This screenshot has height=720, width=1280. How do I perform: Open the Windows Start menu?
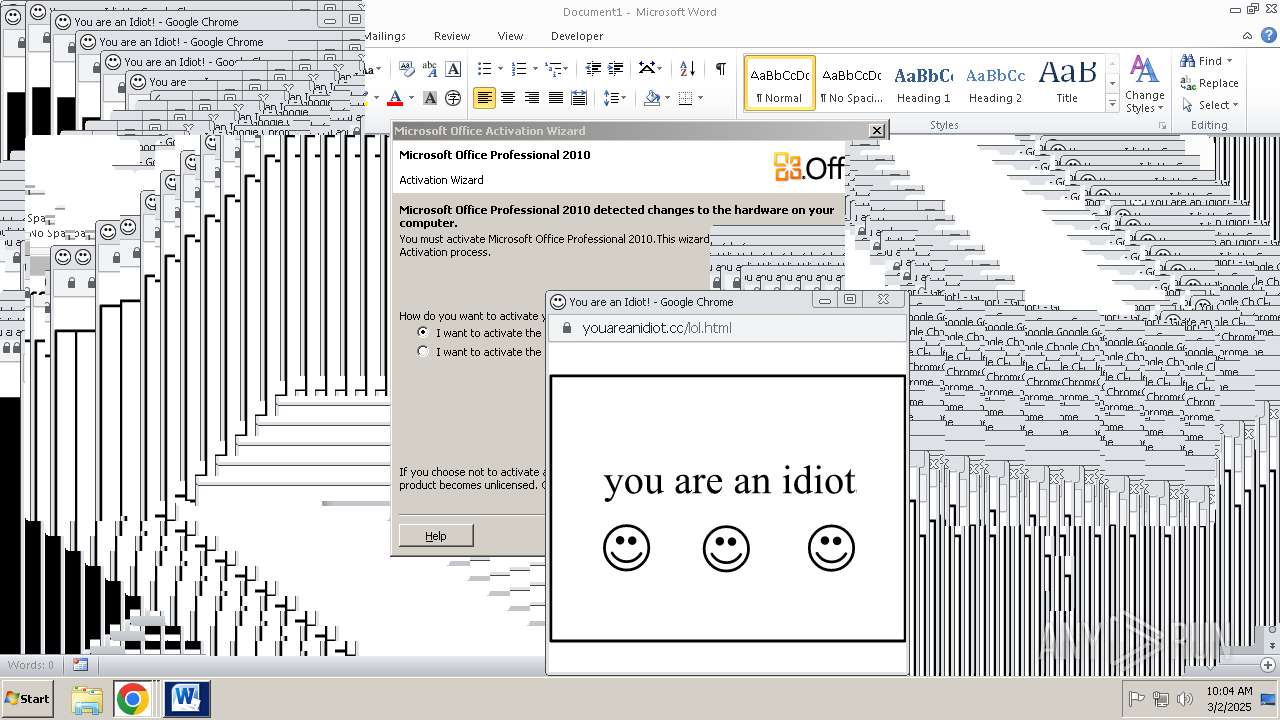(27, 699)
